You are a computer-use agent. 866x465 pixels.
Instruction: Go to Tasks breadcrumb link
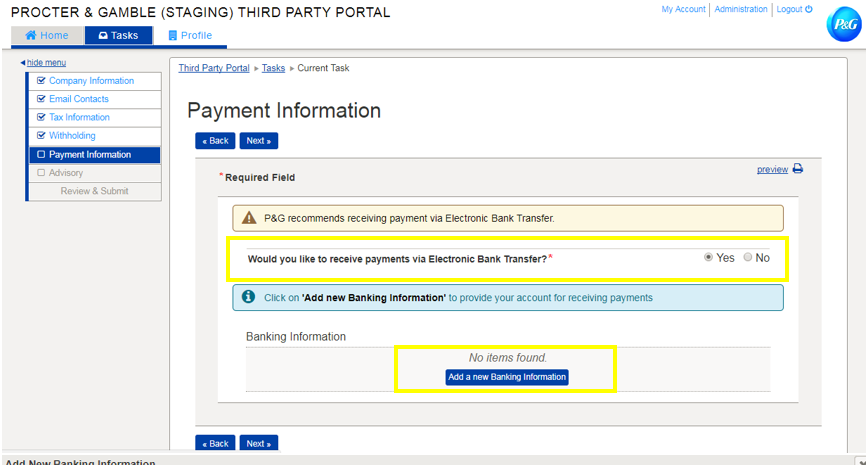coord(273,68)
